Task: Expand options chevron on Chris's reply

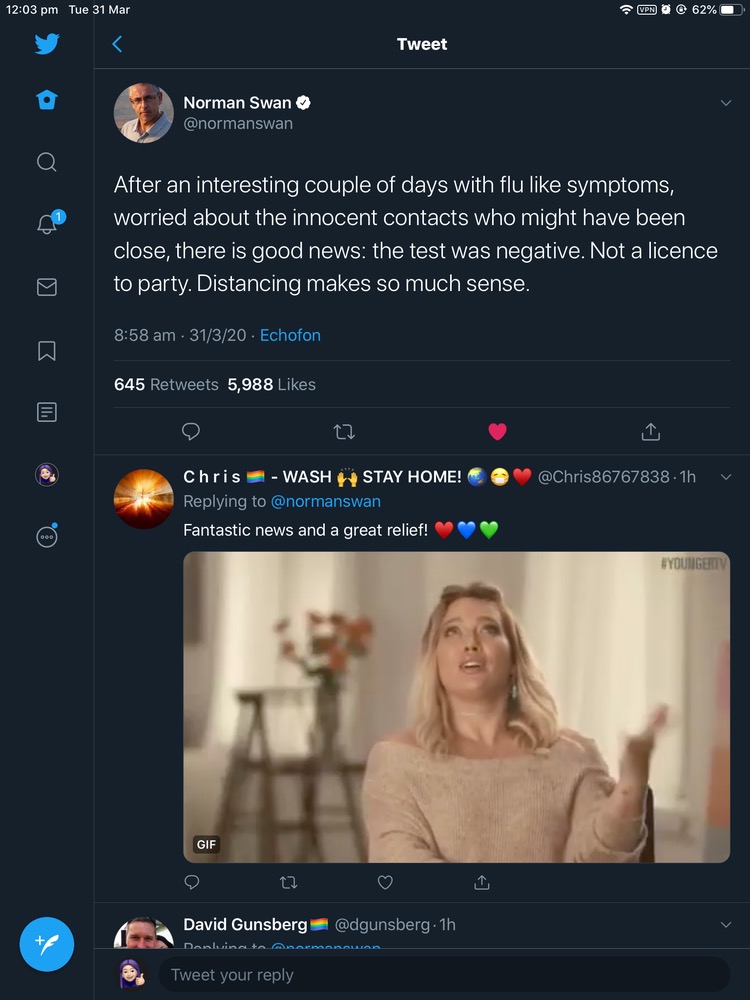Action: pyautogui.click(x=726, y=477)
